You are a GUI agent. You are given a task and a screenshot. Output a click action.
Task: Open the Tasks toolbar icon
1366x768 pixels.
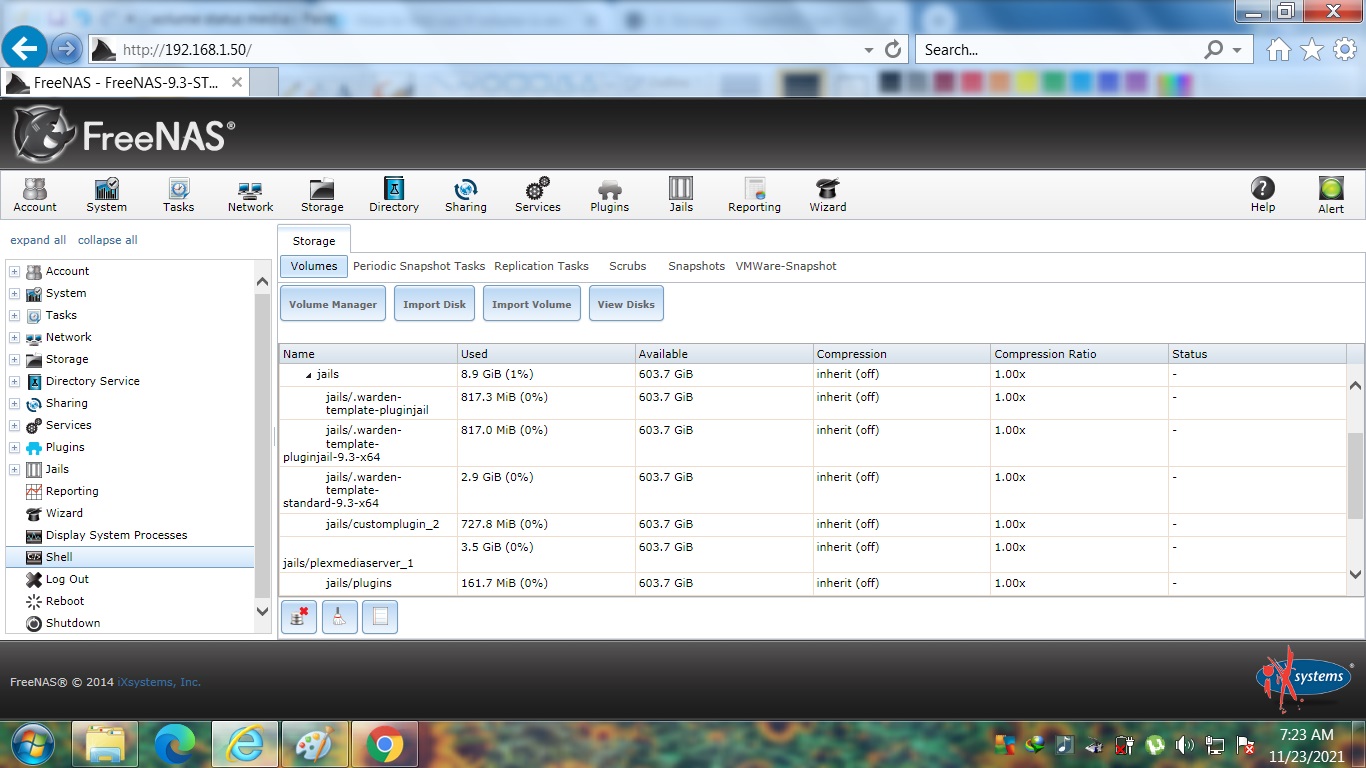click(178, 195)
